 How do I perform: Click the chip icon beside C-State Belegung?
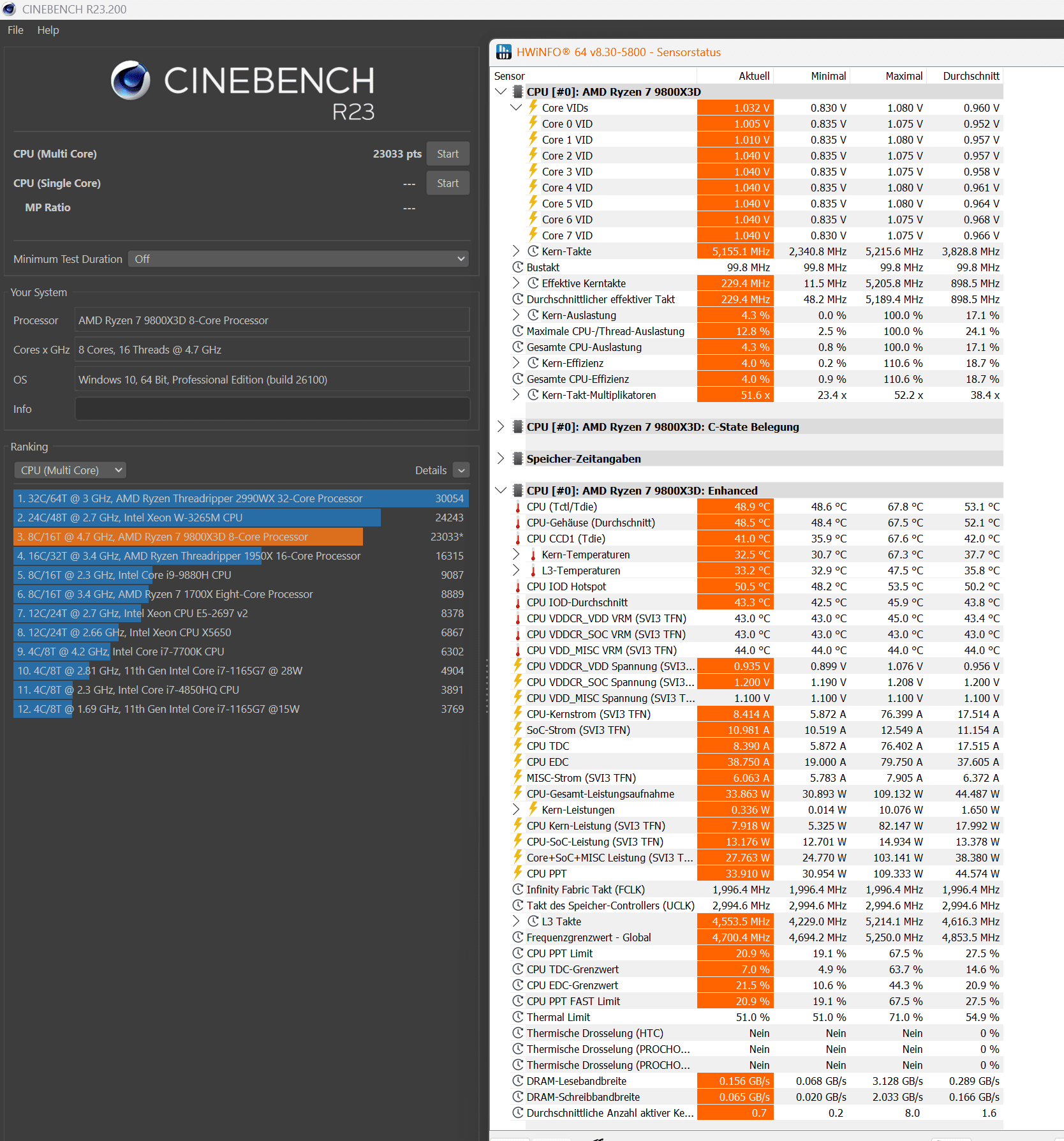(518, 427)
